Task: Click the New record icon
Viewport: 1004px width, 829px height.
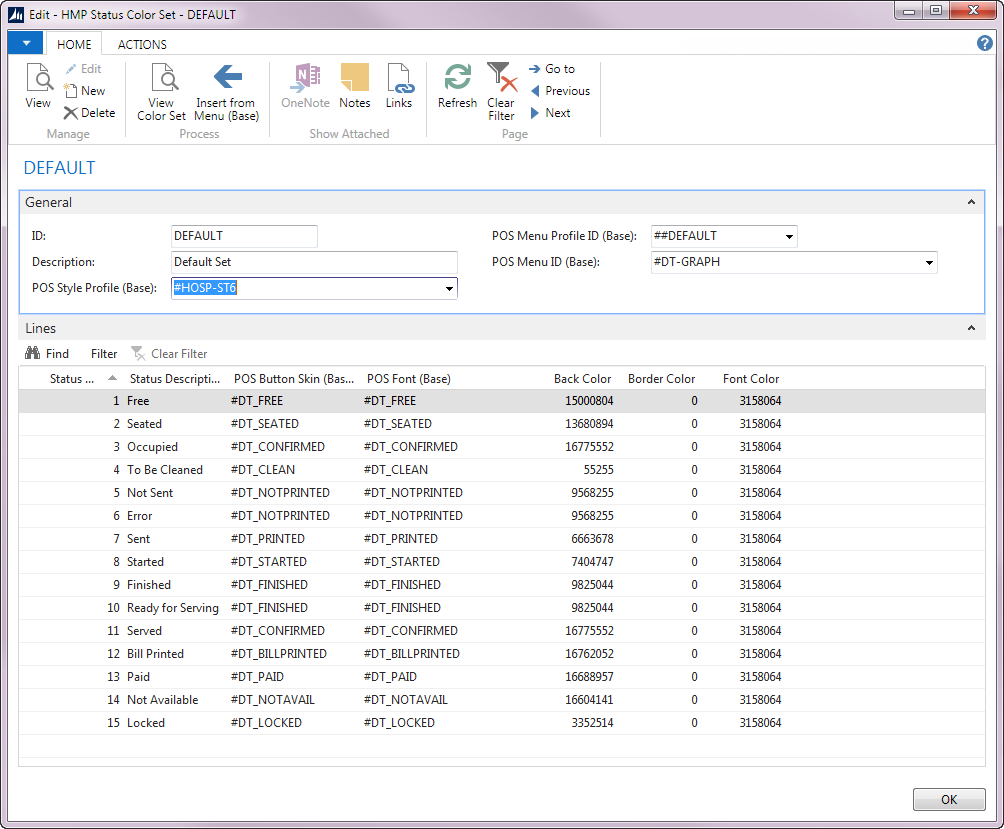Action: 84,91
